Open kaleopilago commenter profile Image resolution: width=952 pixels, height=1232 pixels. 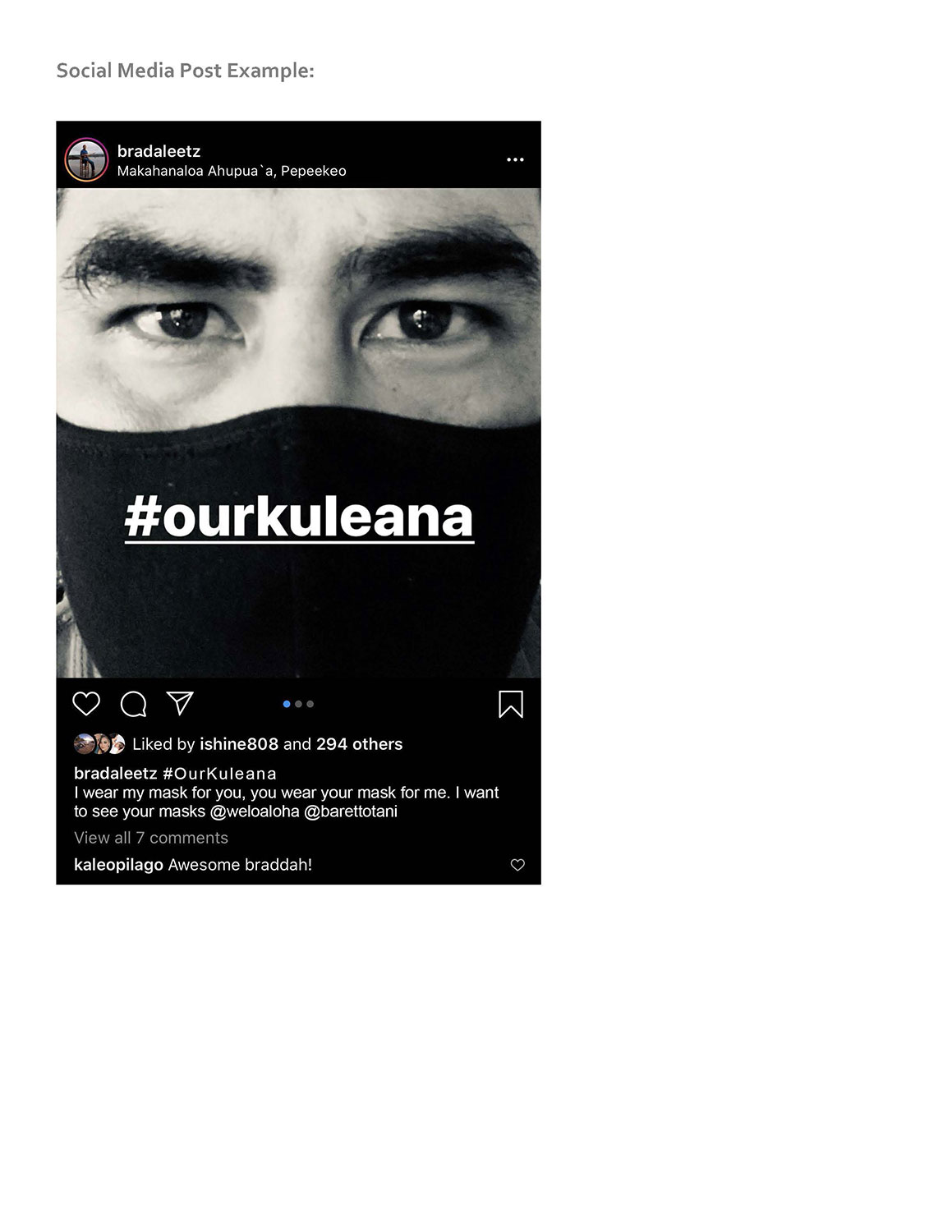[x=118, y=865]
